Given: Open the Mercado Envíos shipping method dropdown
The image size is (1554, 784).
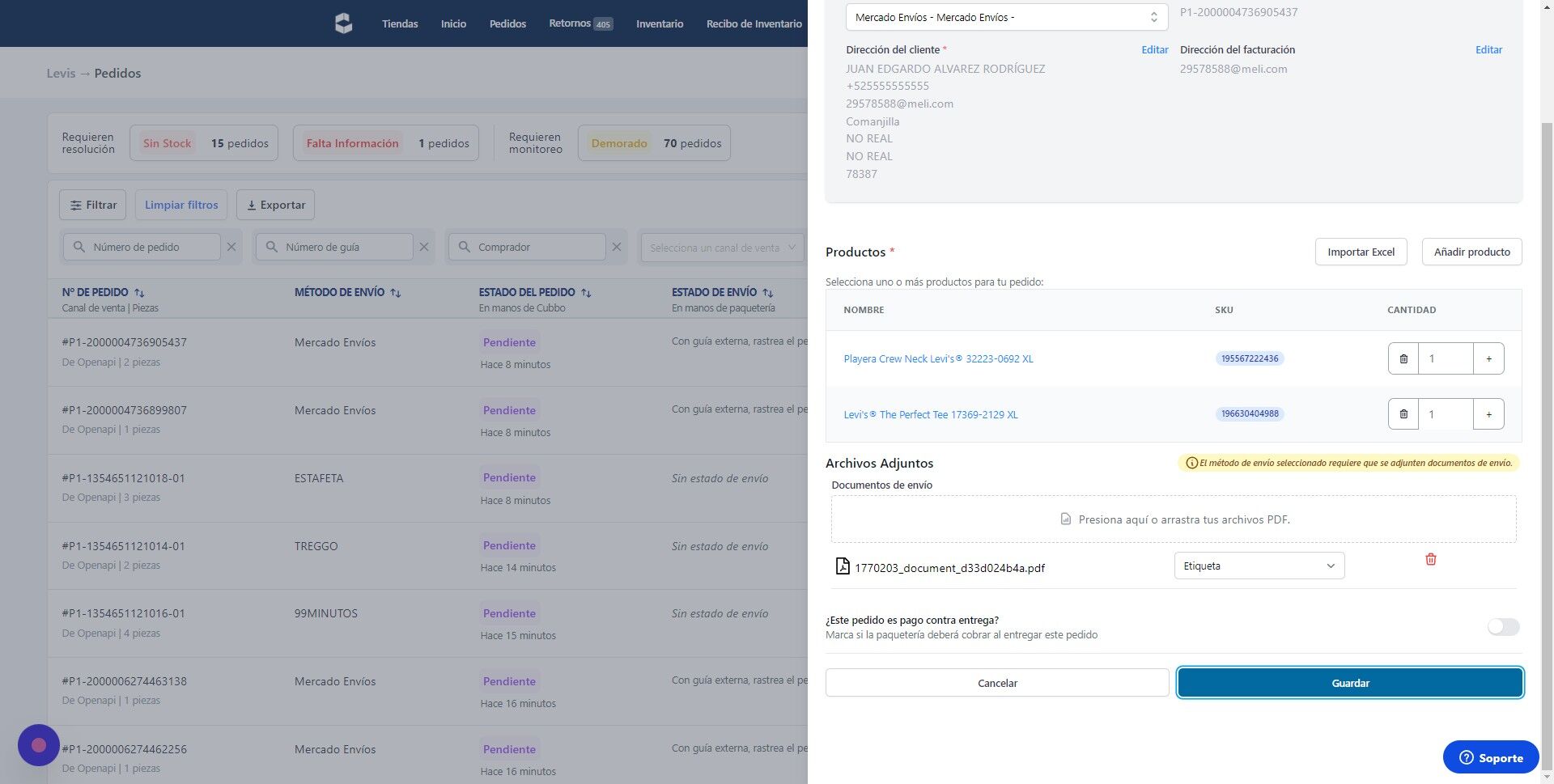Looking at the screenshot, I should 1007,17.
